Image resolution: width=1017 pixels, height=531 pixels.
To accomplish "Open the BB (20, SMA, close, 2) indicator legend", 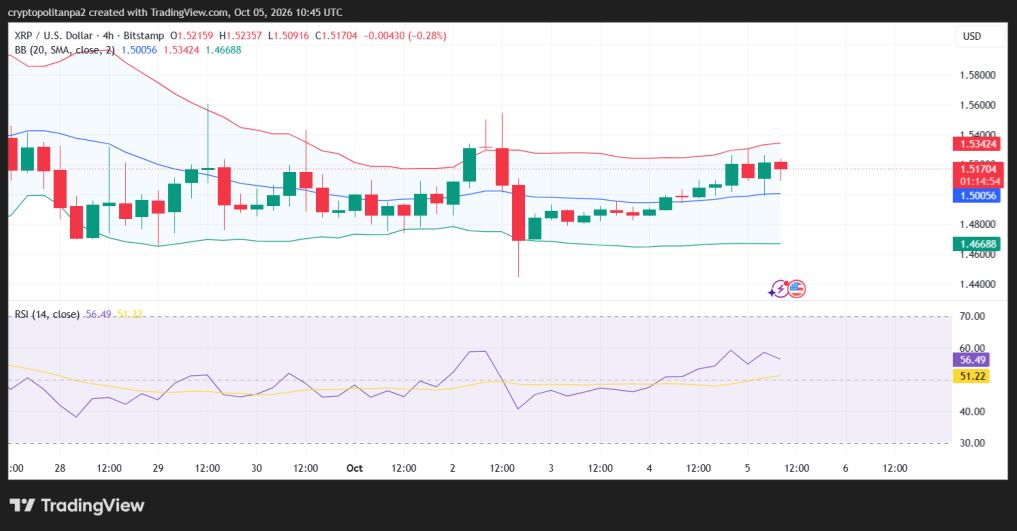I will click(x=64, y=50).
